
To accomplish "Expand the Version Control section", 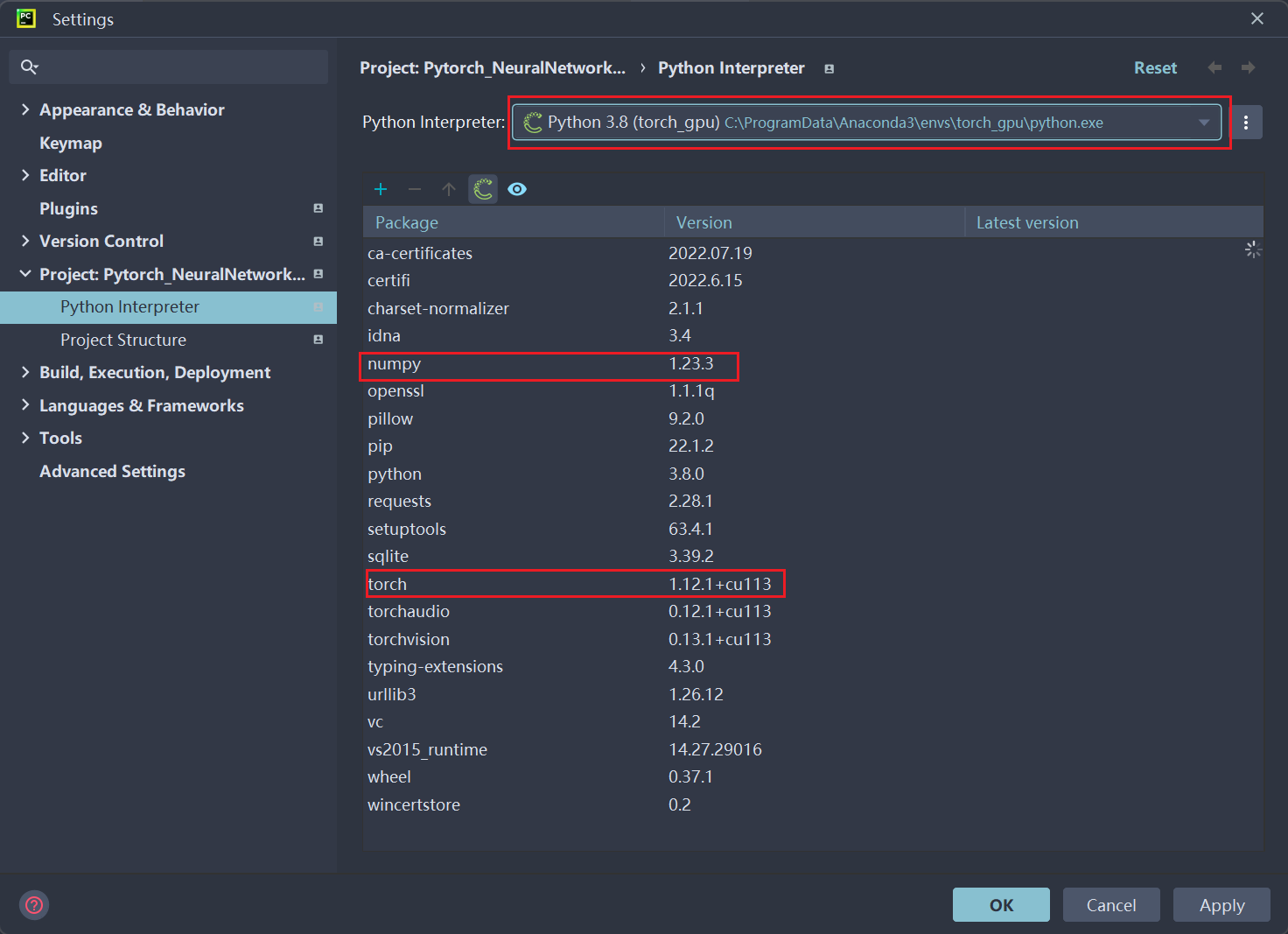I will click(x=25, y=241).
